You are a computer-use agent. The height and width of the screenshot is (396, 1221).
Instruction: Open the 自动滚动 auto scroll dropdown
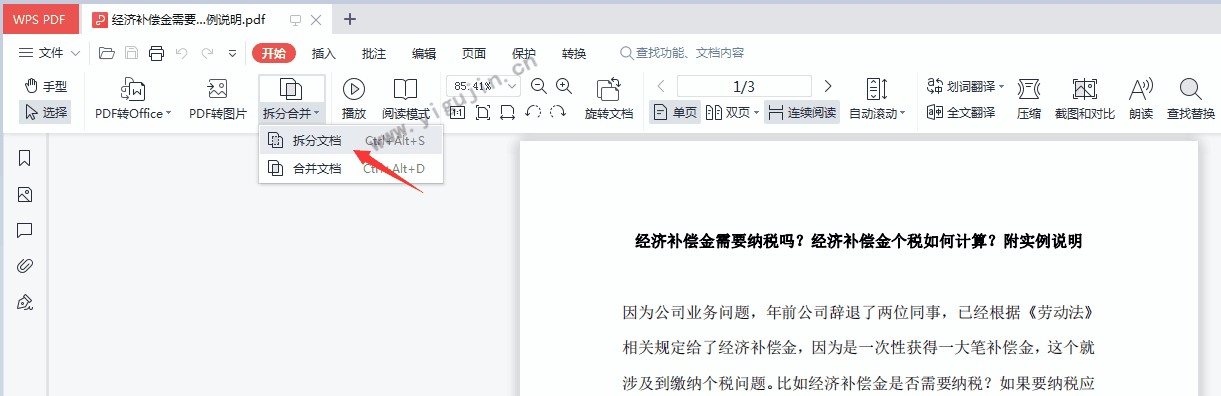click(x=877, y=99)
